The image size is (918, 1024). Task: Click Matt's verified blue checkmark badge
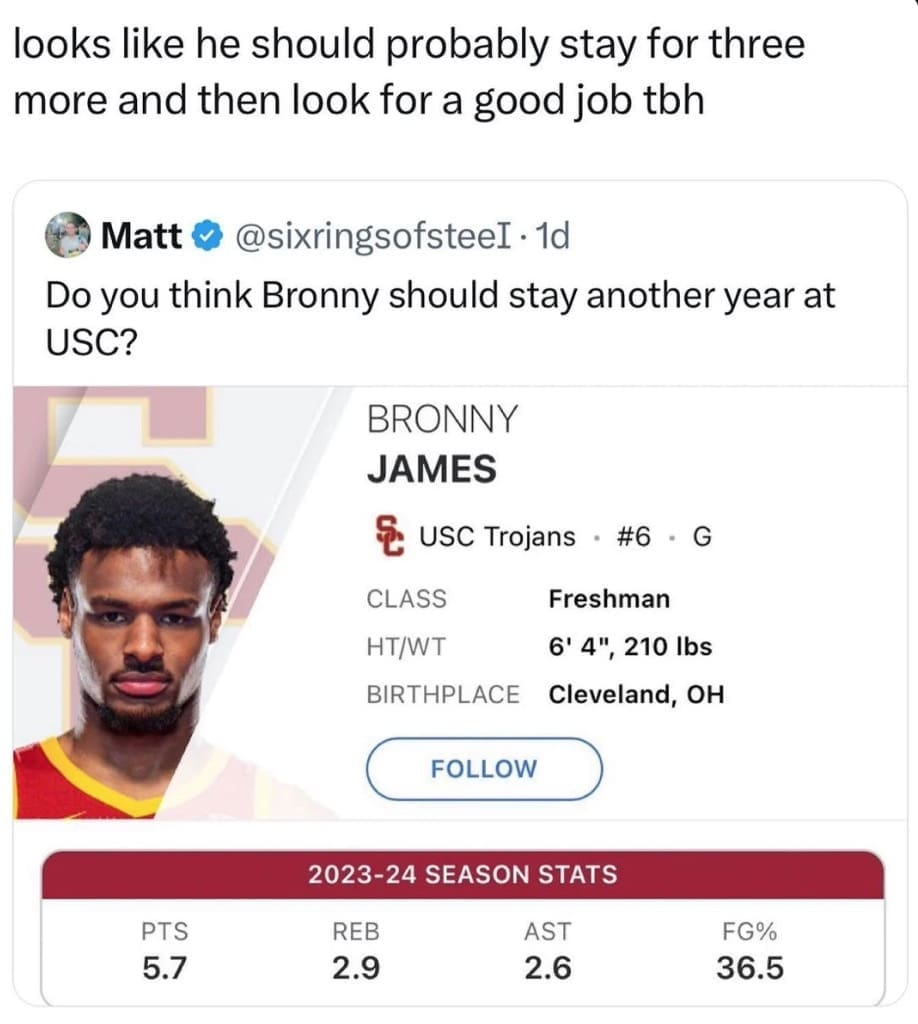[x=205, y=234]
